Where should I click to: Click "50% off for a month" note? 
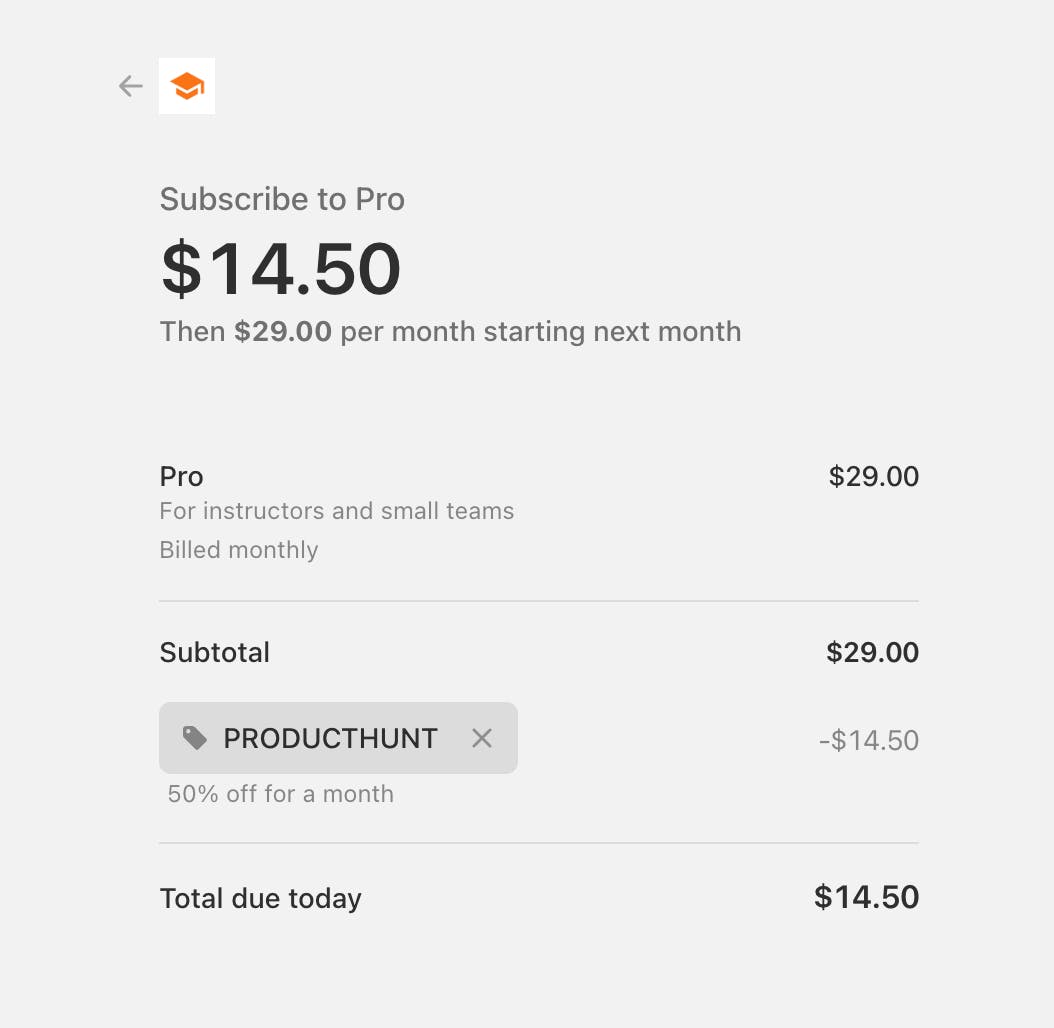coord(281,794)
